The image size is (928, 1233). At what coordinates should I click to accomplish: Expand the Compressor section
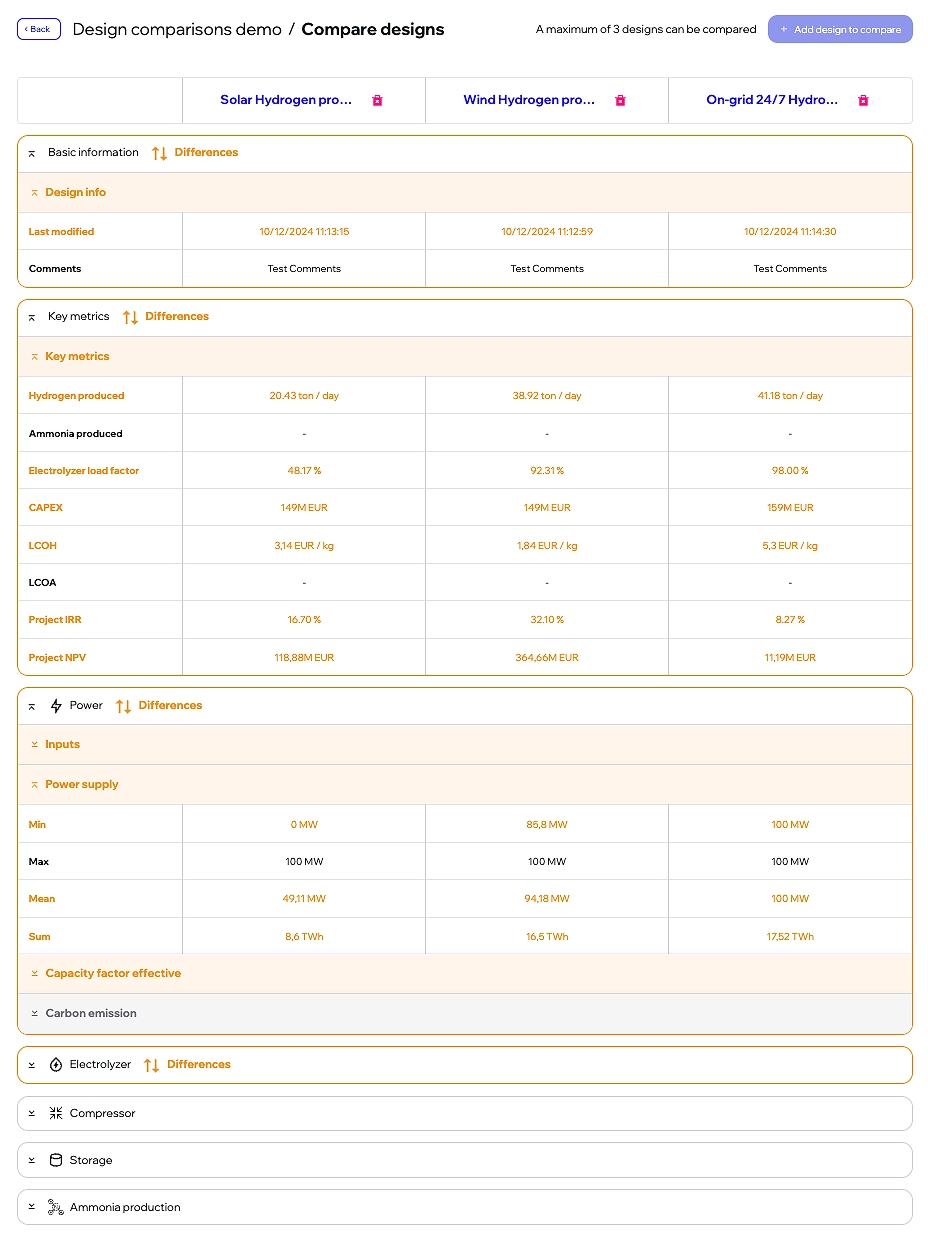click(x=32, y=1113)
